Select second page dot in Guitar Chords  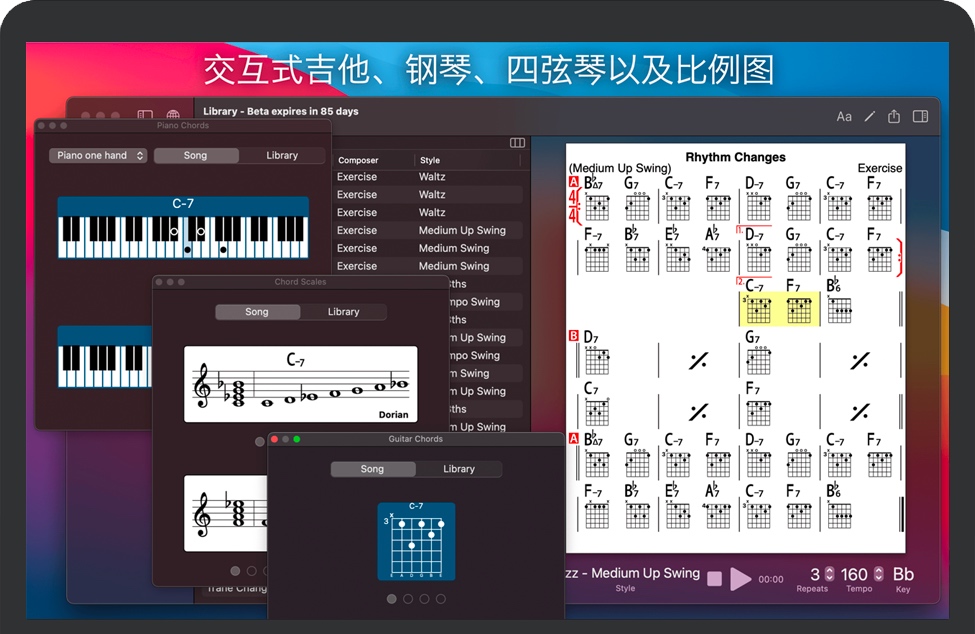pos(408,599)
